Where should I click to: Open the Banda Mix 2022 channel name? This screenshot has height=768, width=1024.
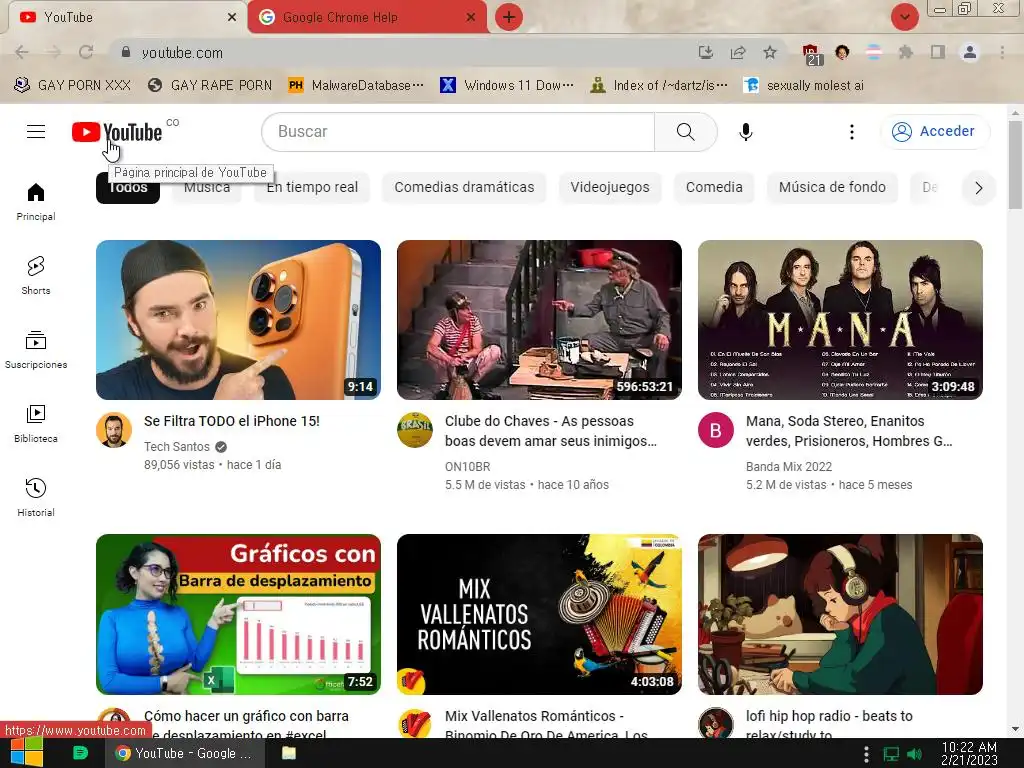click(x=789, y=467)
